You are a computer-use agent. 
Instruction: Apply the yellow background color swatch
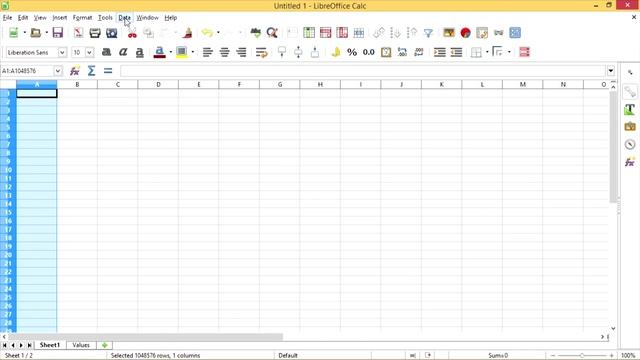click(182, 52)
